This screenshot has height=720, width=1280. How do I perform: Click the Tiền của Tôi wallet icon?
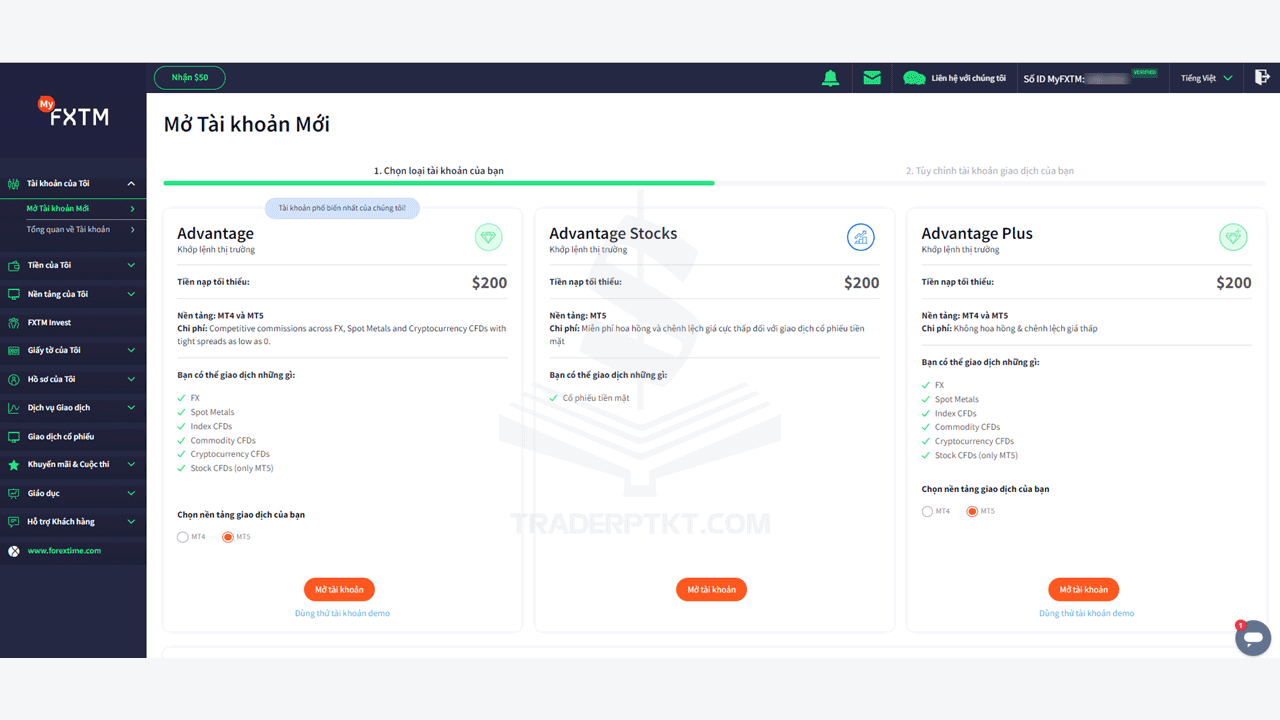14,266
